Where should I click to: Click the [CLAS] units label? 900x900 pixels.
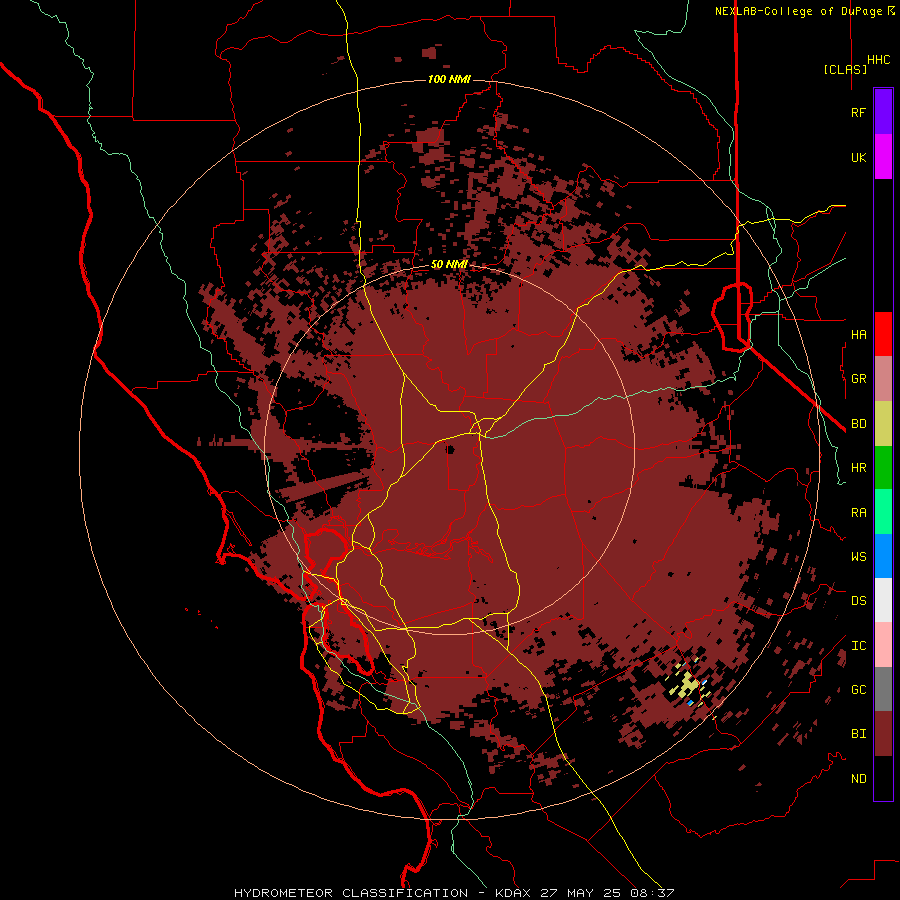tap(845, 69)
